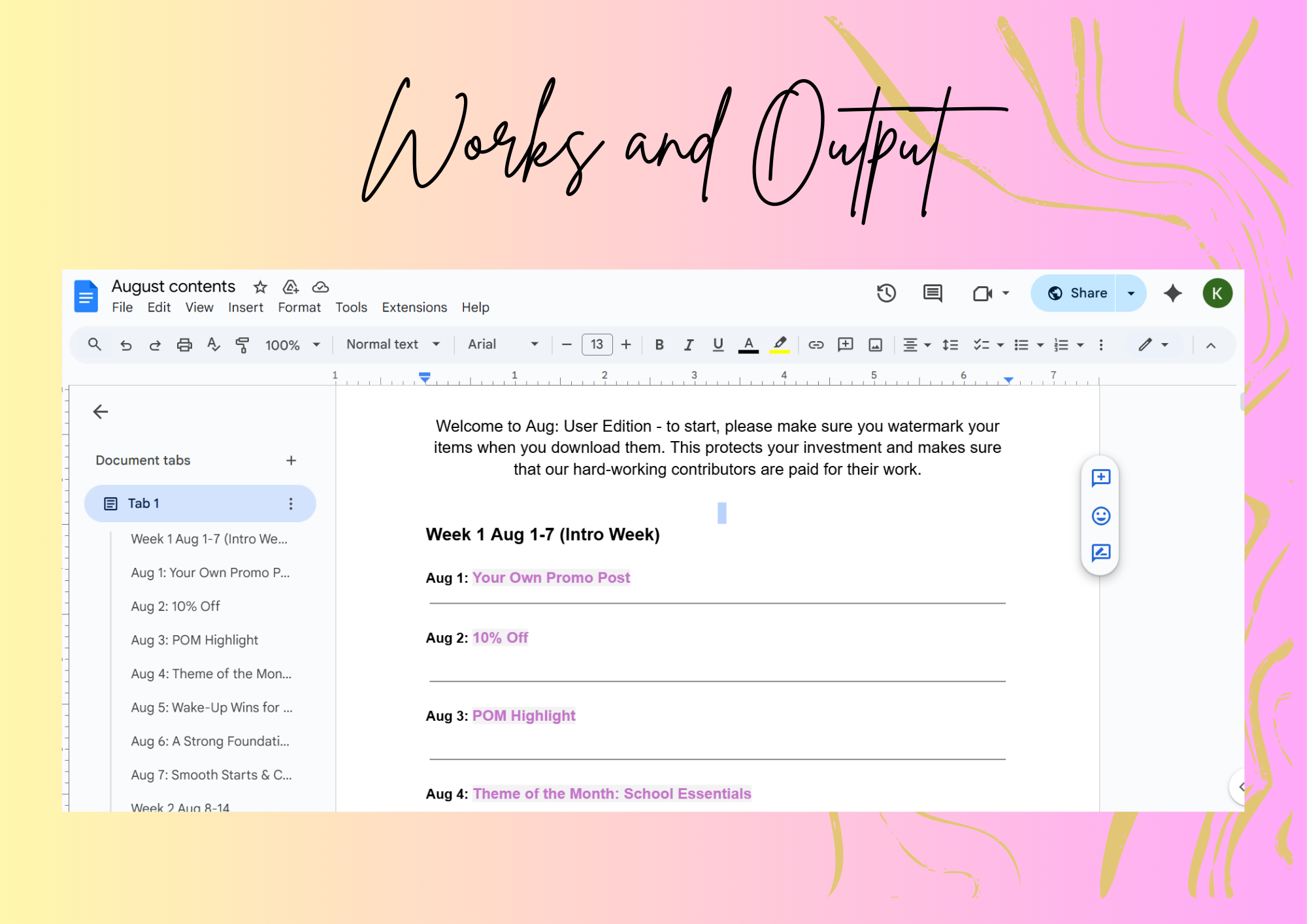Open the yellow highlight color picker
The height and width of the screenshot is (924, 1307).
(x=780, y=344)
